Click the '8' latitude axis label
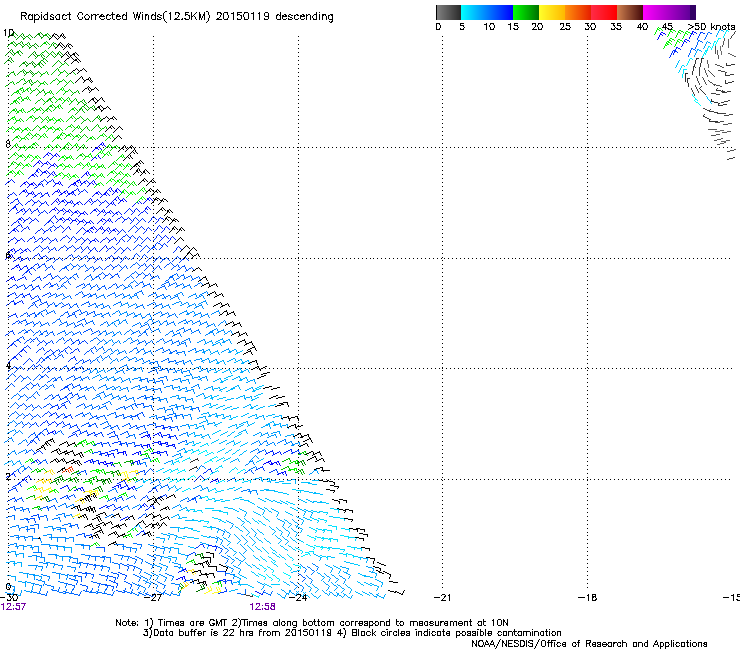The height and width of the screenshot is (650, 740). point(8,144)
